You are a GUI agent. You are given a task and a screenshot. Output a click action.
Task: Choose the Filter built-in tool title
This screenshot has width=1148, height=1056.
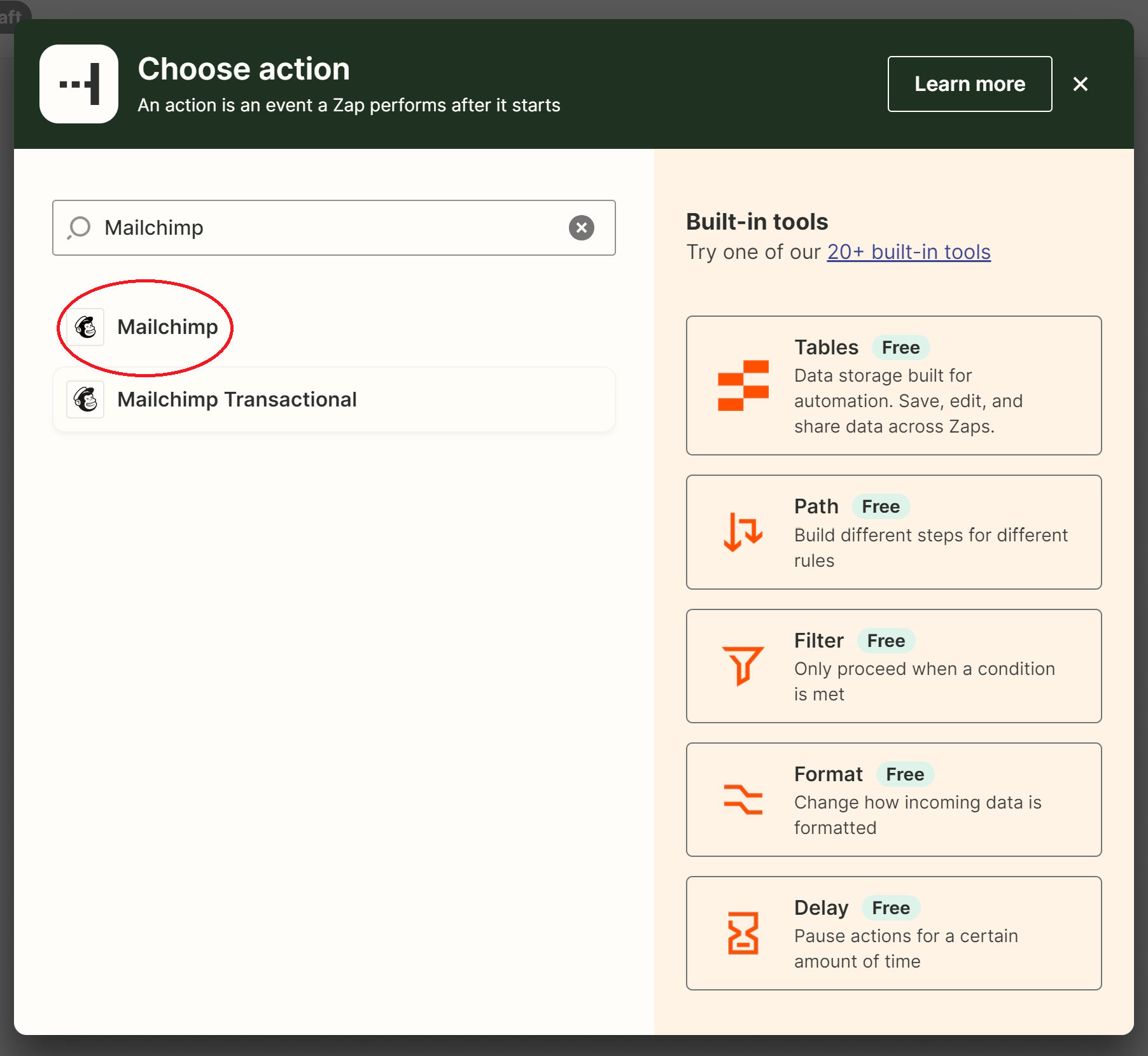click(x=818, y=641)
